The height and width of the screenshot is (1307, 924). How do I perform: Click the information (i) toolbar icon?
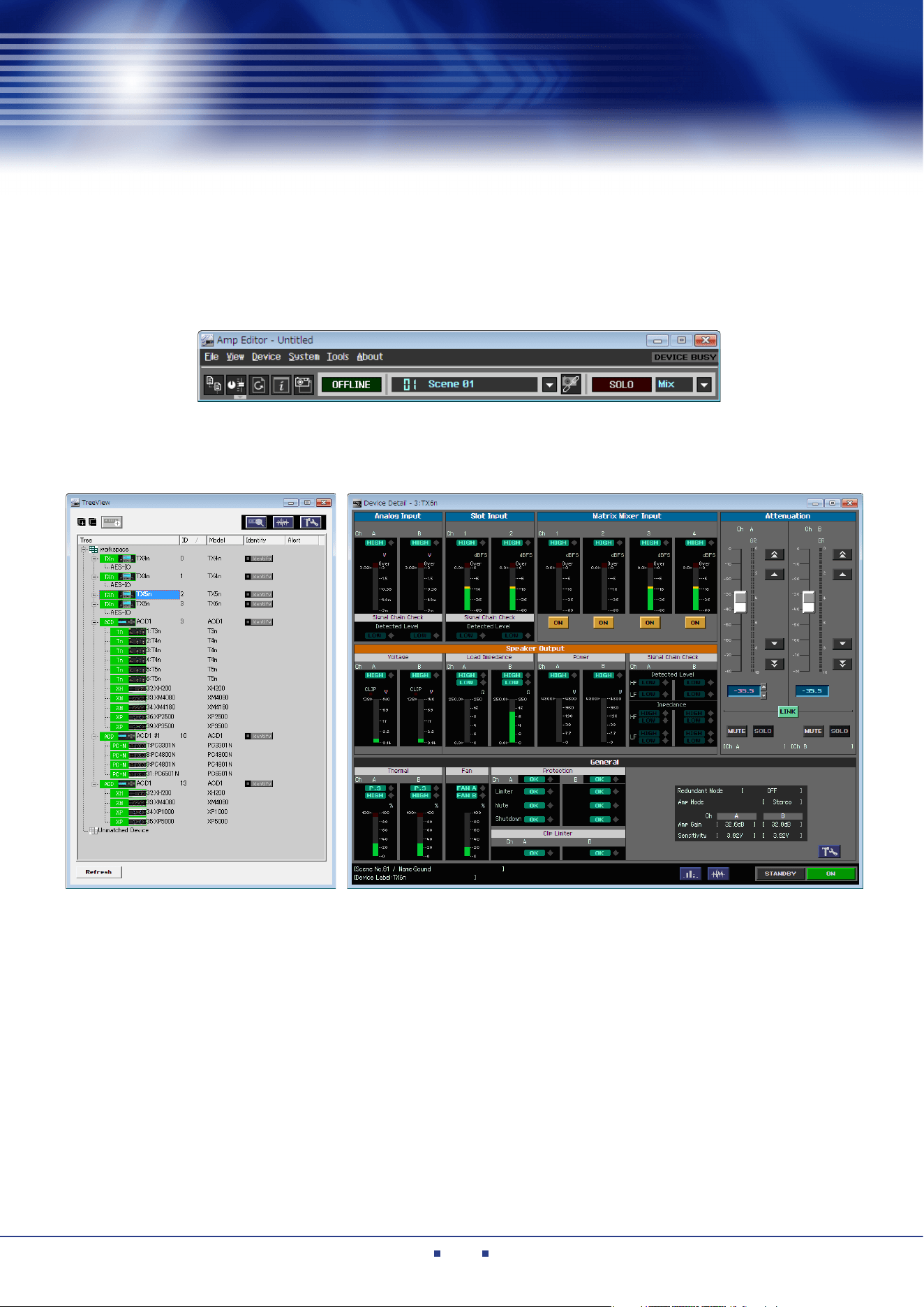coord(281,385)
